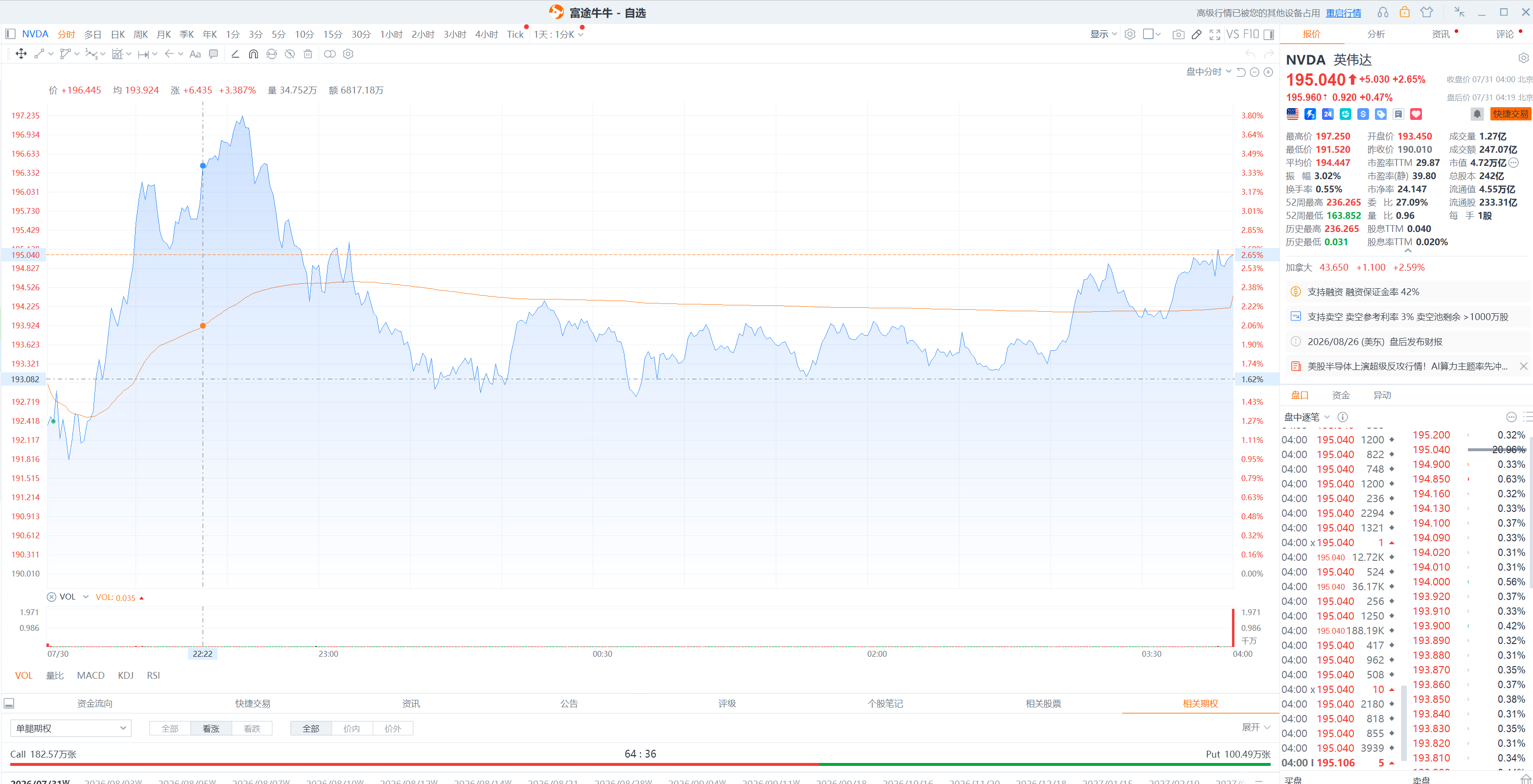This screenshot has height=784, width=1533.
Task: Open the 盘中逐笔 trades dropdown
Action: pos(1307,417)
